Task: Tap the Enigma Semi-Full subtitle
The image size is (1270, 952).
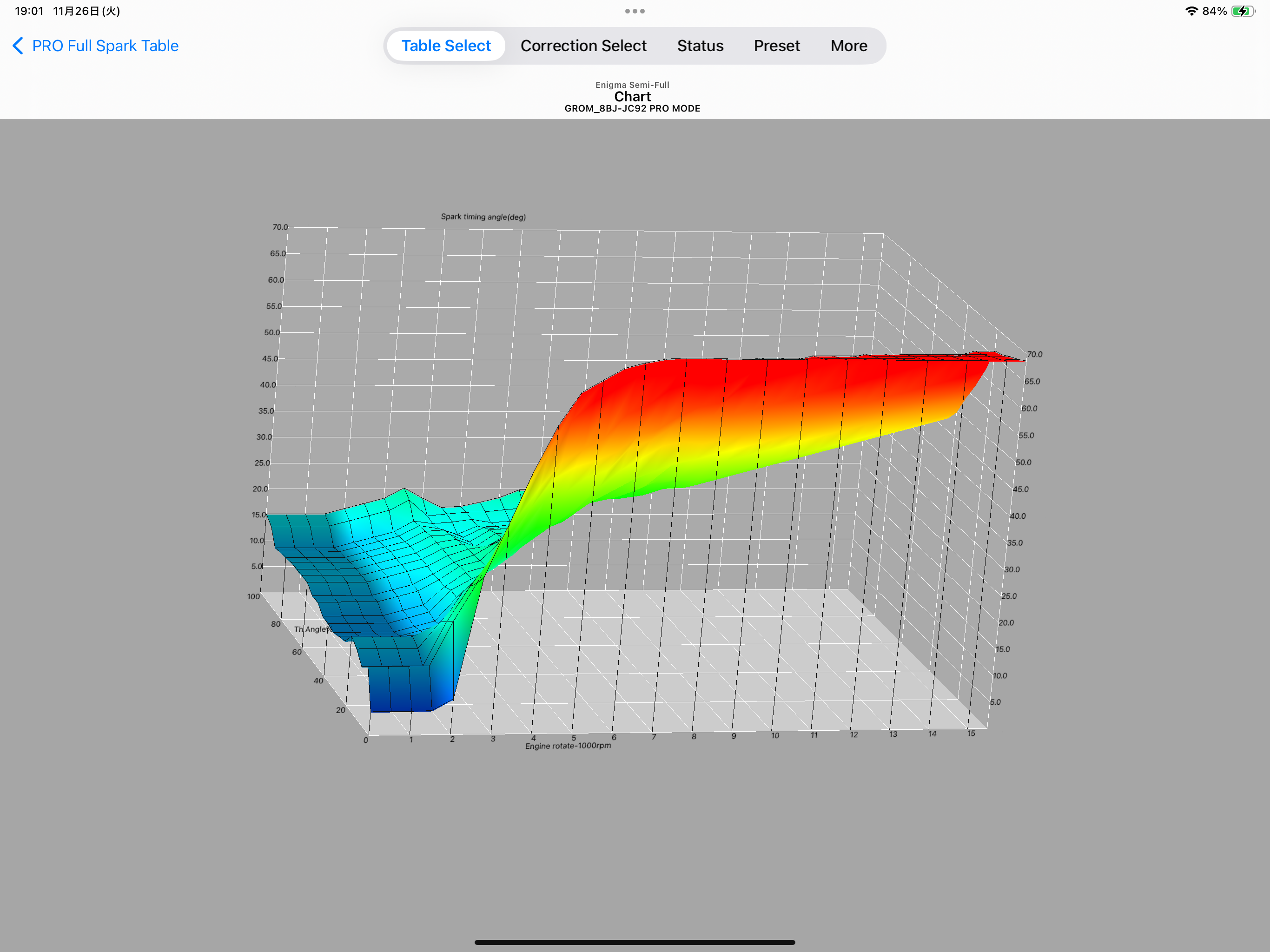Action: (x=632, y=85)
